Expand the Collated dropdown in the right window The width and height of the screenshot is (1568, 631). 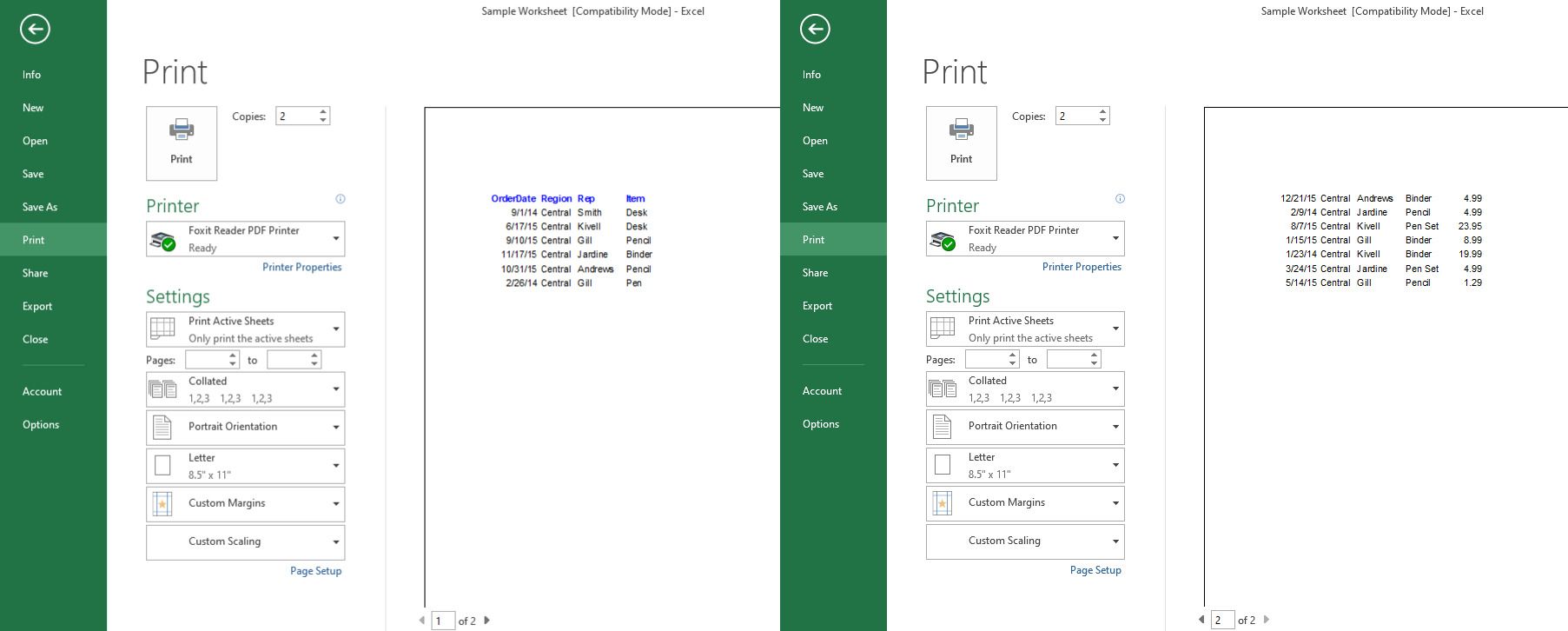1025,389
